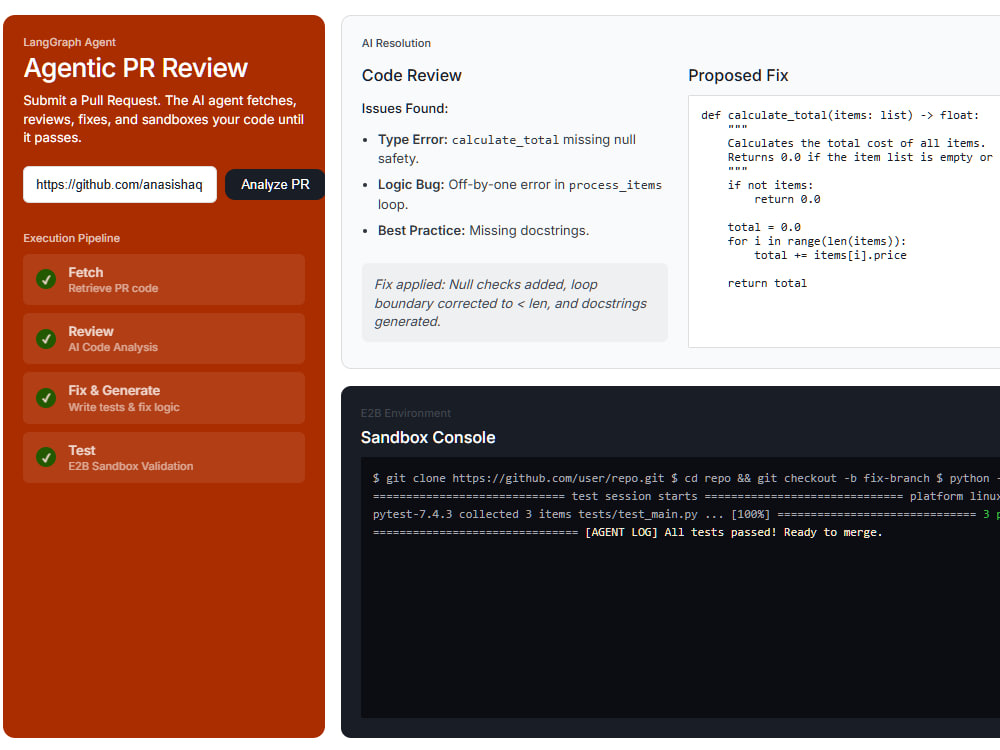Click the 'Fix applied' summary note
The height and width of the screenshot is (750, 1000).
[514, 303]
